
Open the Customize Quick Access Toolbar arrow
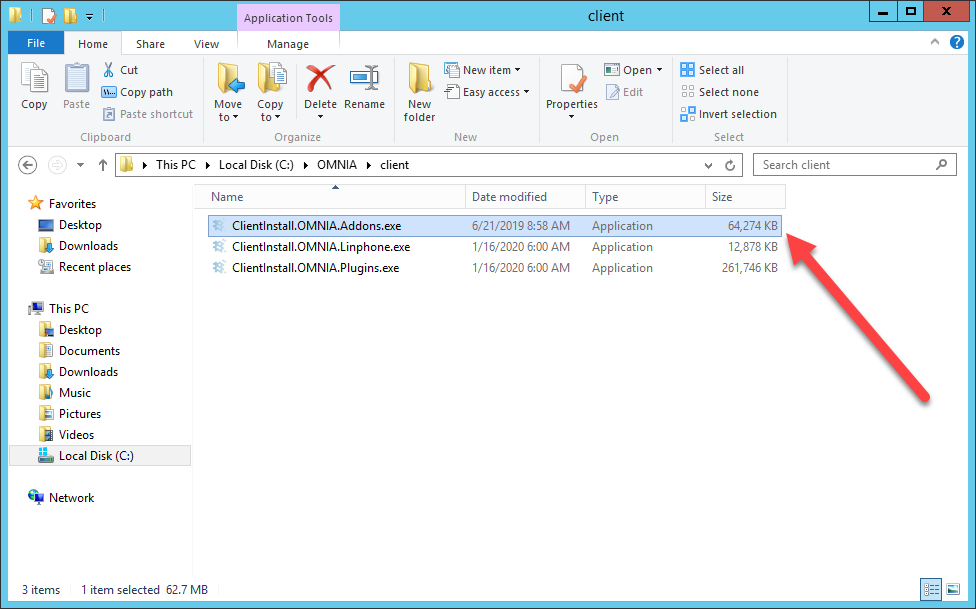[x=89, y=17]
